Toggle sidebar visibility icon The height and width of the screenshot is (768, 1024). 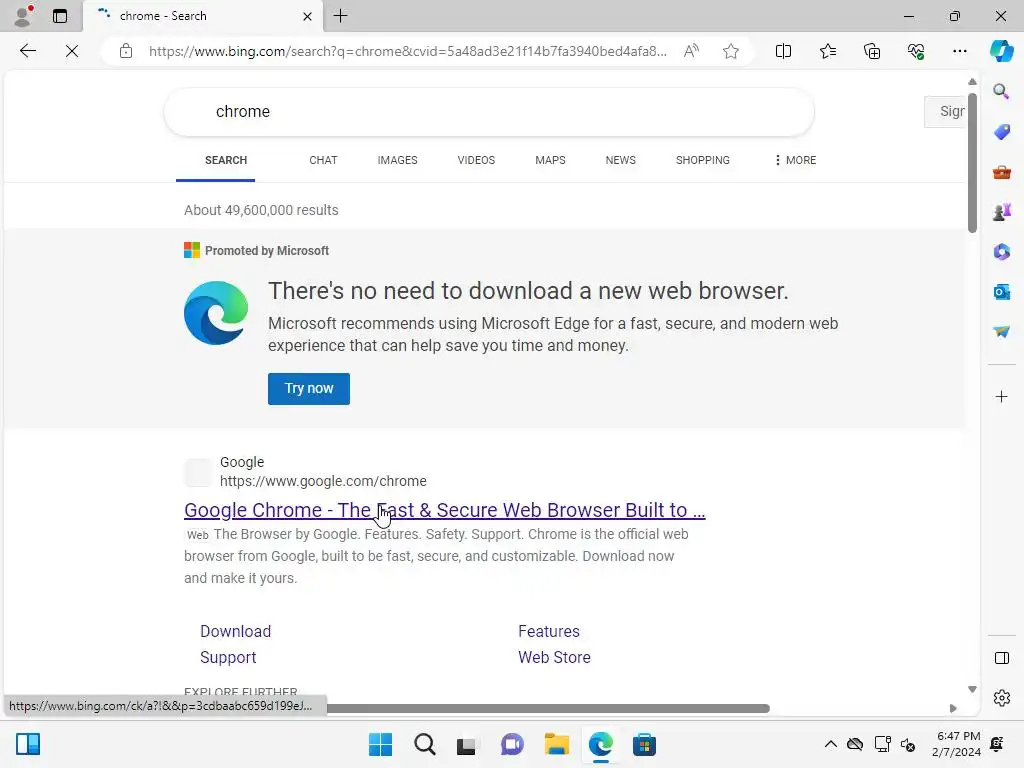[1001, 658]
